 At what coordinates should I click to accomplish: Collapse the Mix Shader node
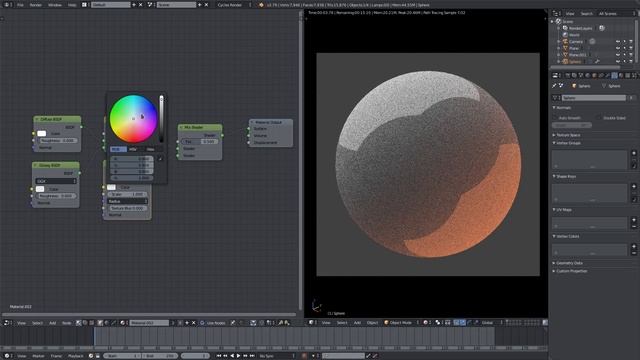coord(181,127)
